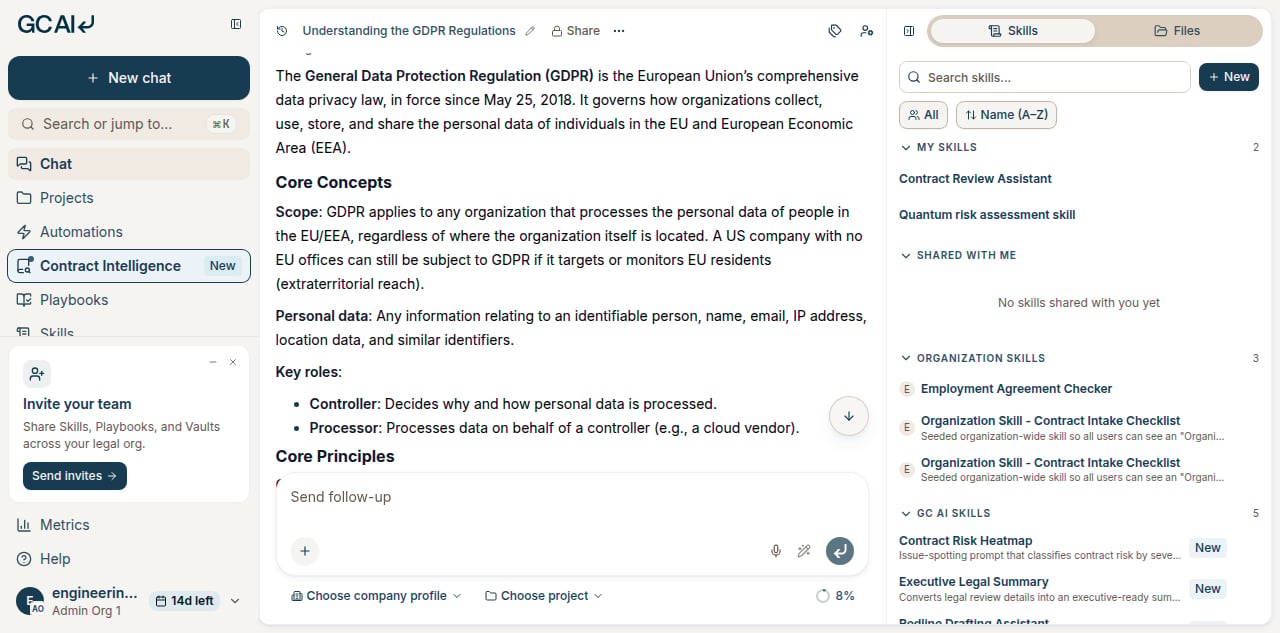Click the Send invites button

(x=75, y=476)
